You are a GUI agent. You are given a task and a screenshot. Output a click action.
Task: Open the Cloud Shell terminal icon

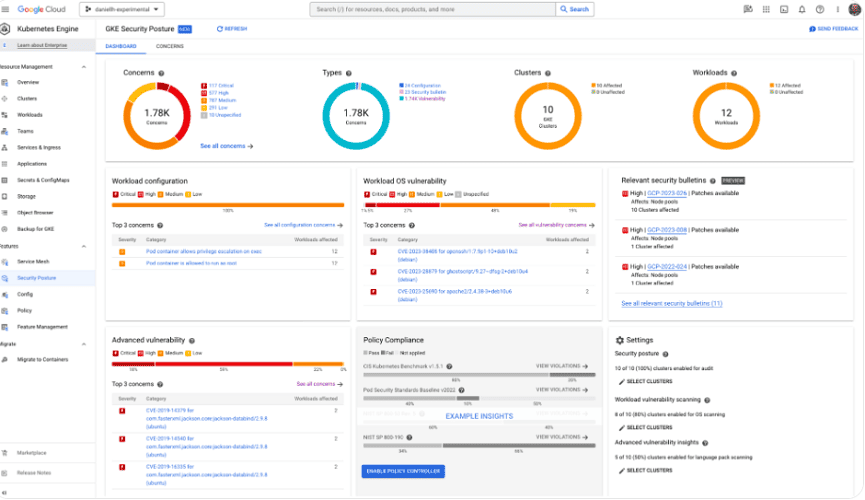784,9
